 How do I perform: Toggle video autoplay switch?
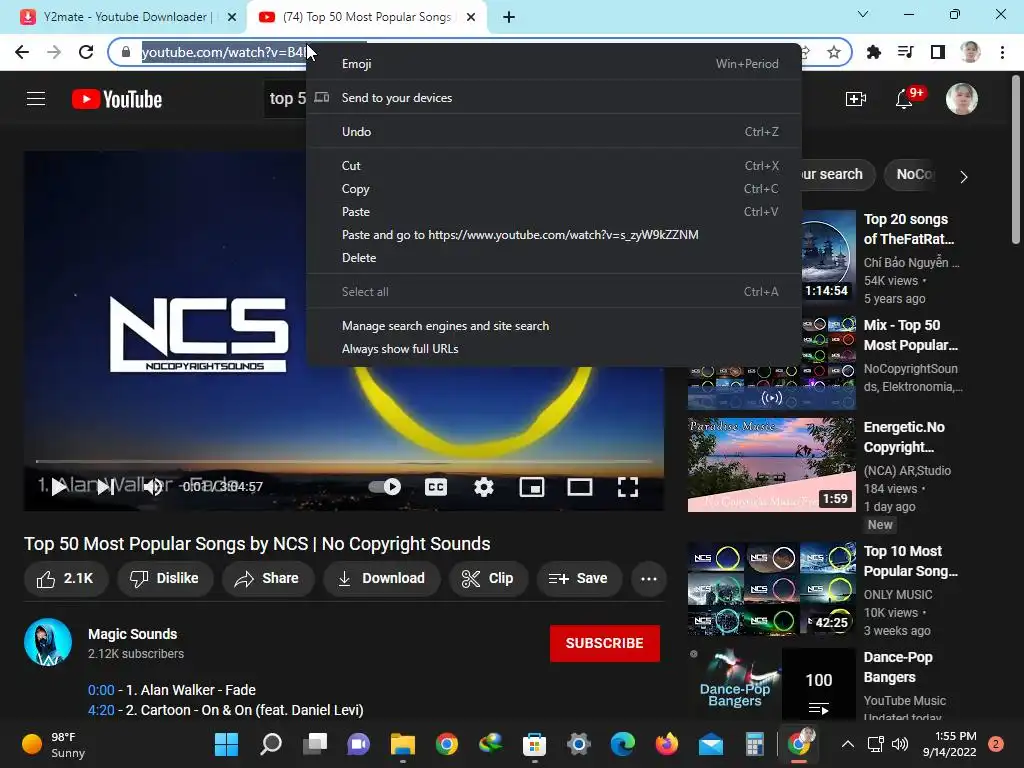[x=385, y=487]
